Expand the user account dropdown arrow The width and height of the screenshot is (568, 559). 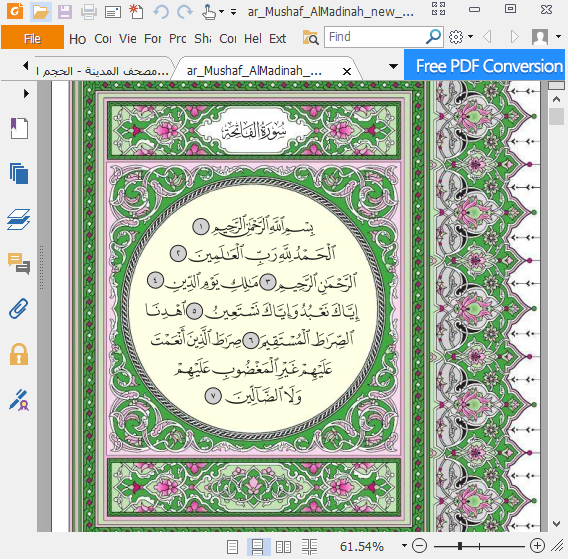point(558,37)
